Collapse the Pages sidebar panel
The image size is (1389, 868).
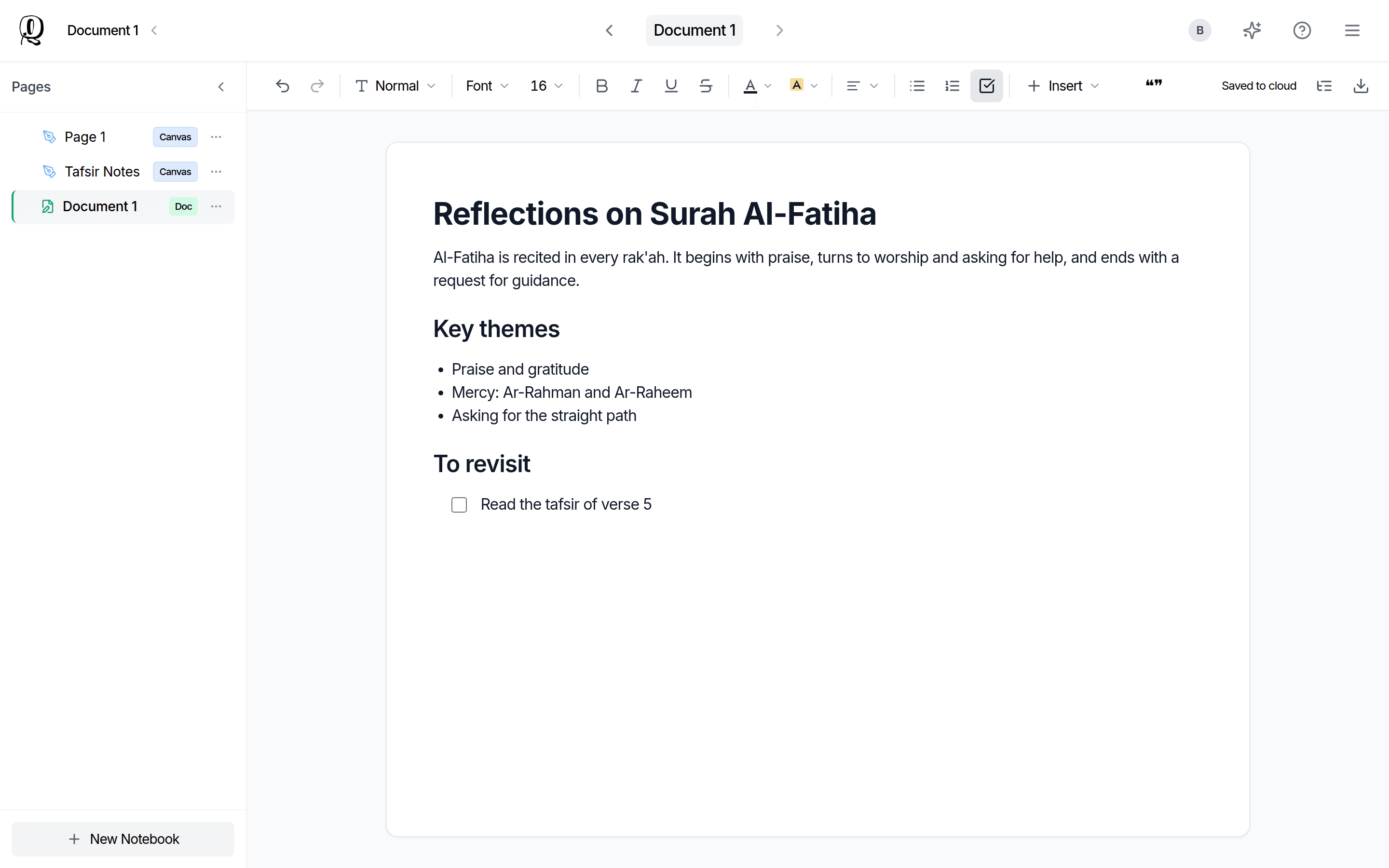[221, 87]
